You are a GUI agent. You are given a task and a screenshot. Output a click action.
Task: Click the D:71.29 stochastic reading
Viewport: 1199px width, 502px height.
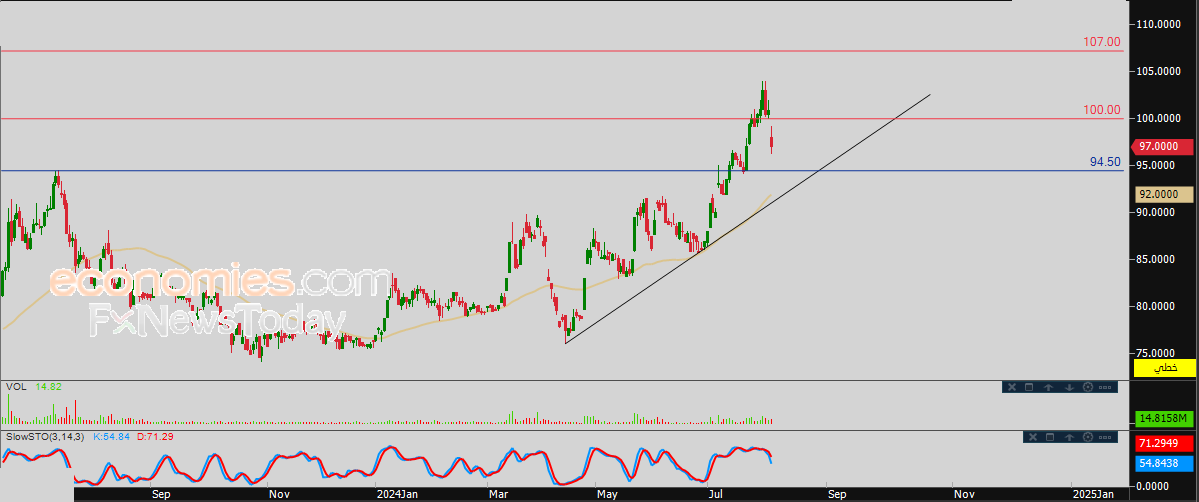point(154,436)
